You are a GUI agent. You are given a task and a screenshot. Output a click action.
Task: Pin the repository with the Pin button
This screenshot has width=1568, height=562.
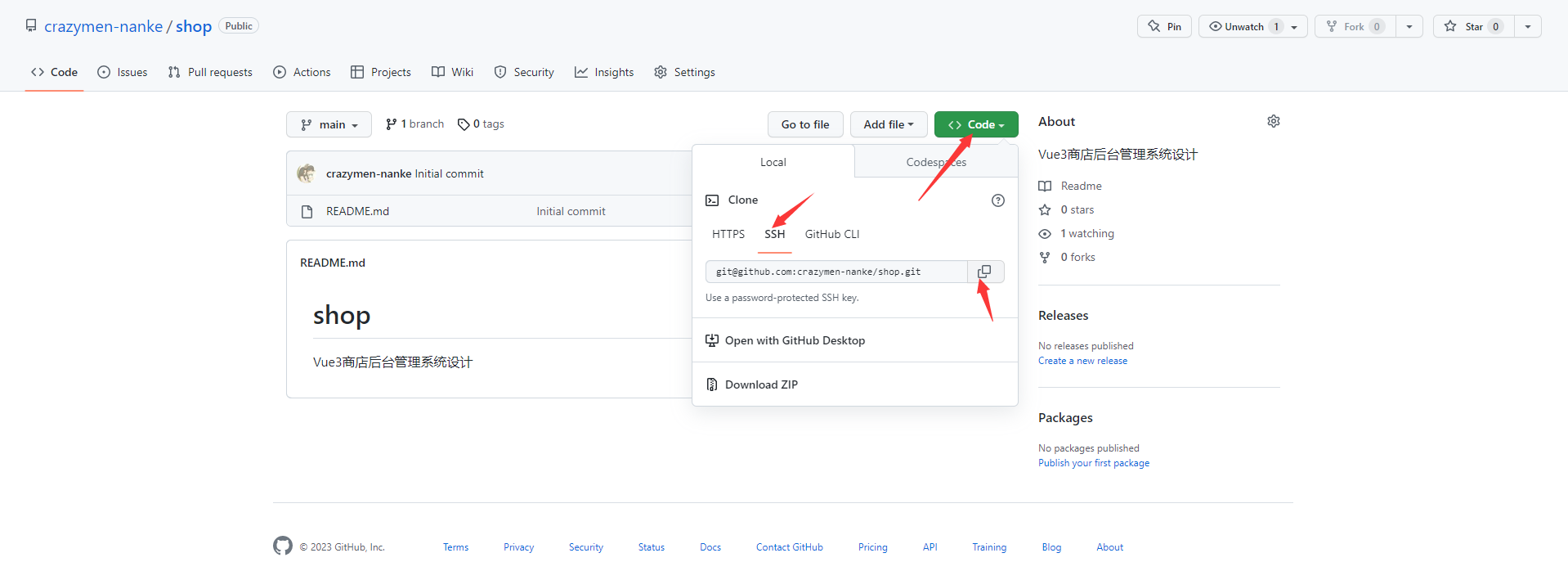[x=1164, y=26]
